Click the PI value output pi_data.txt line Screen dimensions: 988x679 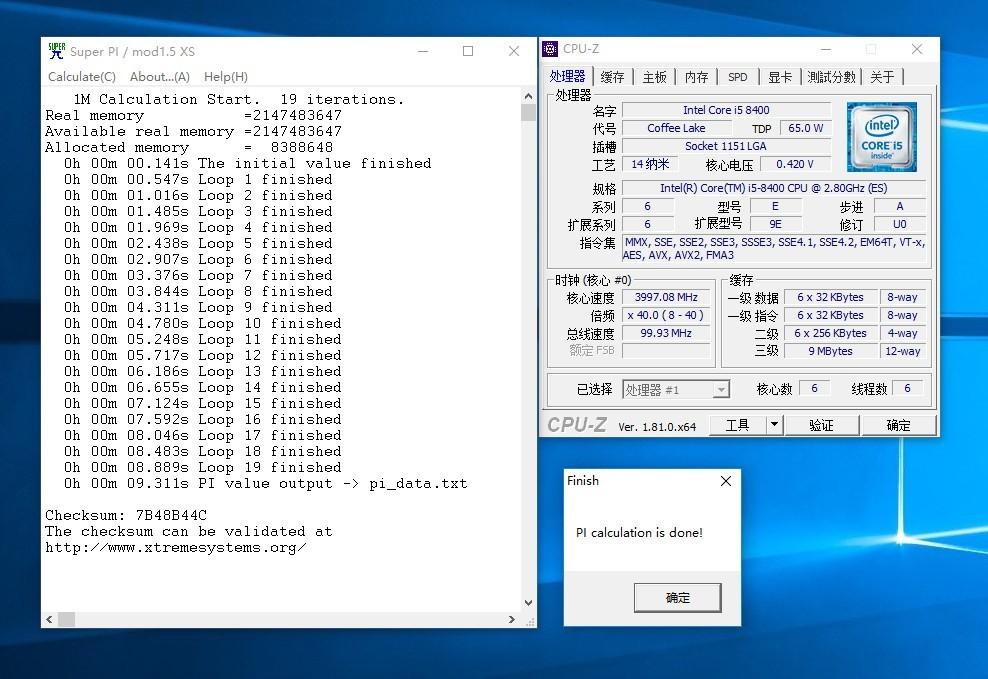[265, 483]
